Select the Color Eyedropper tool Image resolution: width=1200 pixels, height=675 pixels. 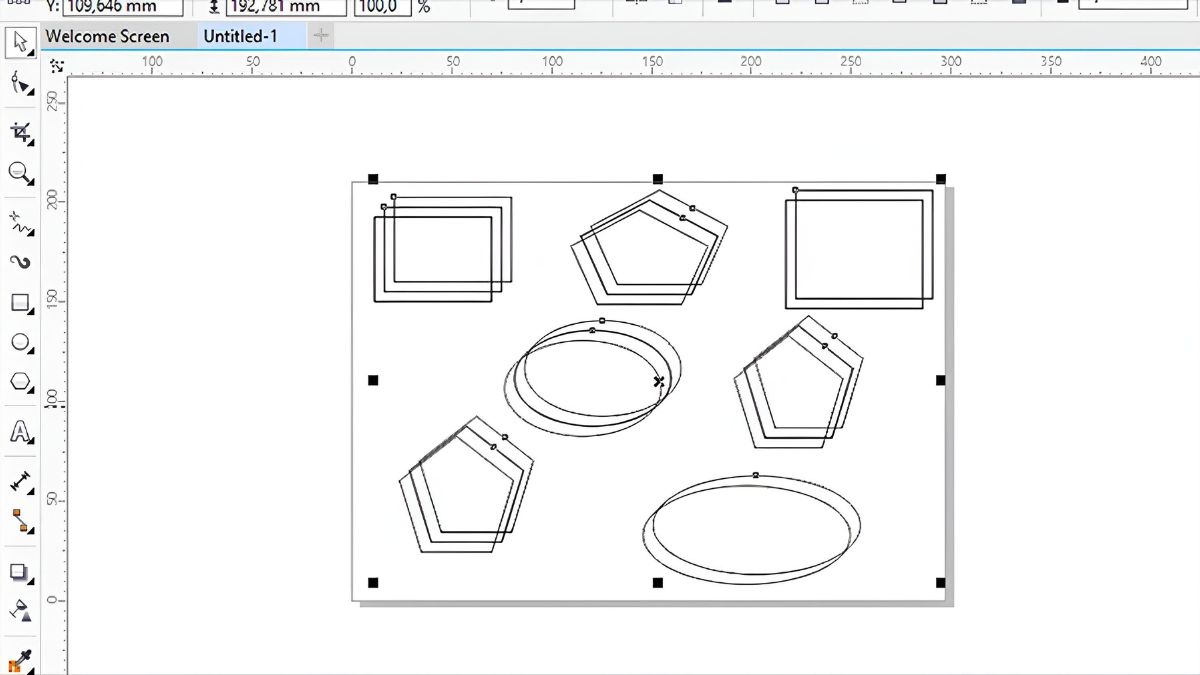pos(20,660)
